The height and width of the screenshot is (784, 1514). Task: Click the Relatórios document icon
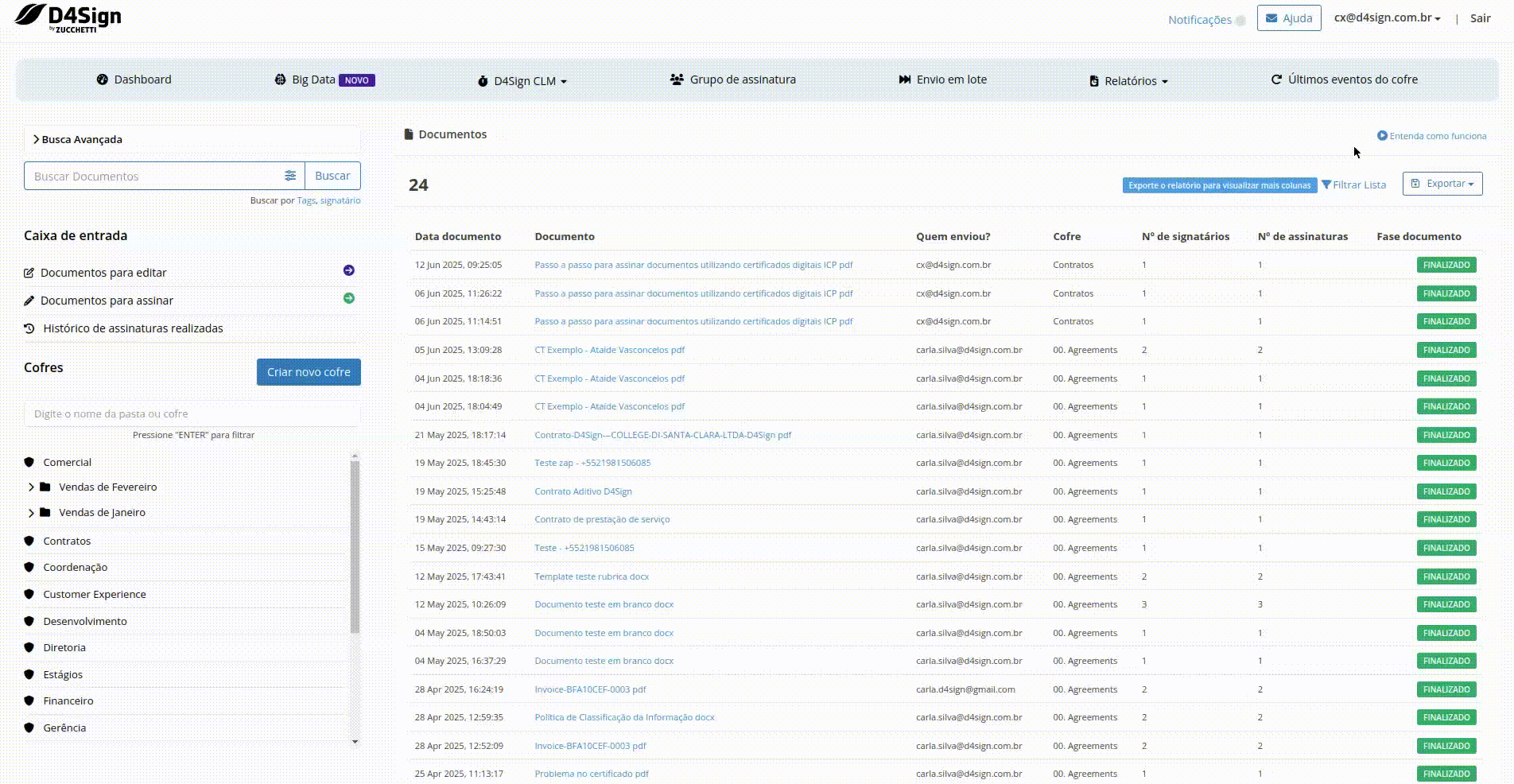(x=1094, y=81)
